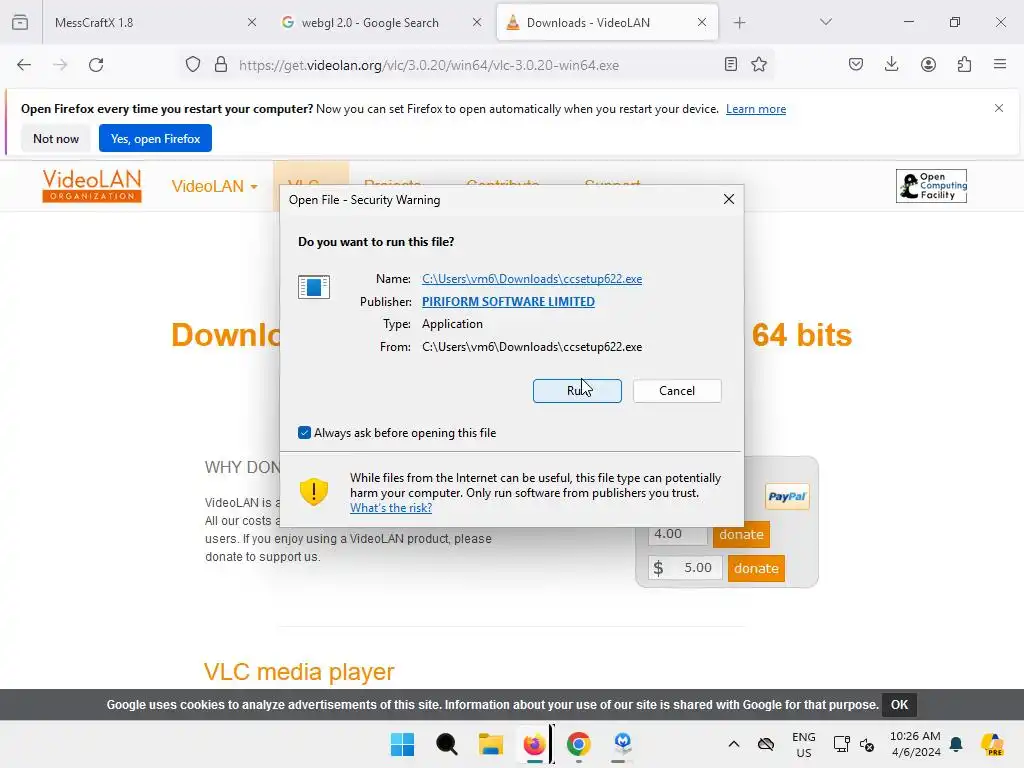Click the Run button
Image resolution: width=1024 pixels, height=768 pixels.
[x=577, y=391]
